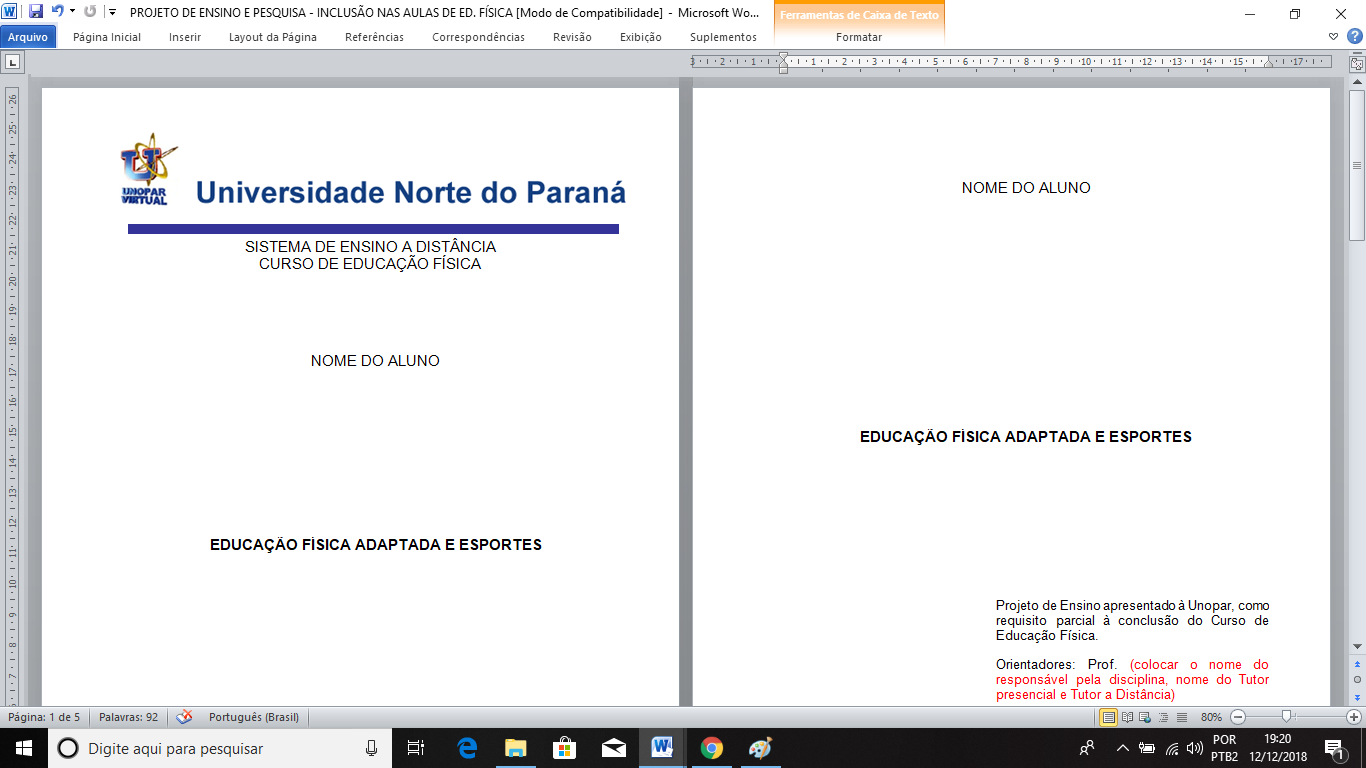This screenshot has width=1366, height=768.
Task: Click the Save icon in Quick Access
Action: pyautogui.click(x=36, y=12)
